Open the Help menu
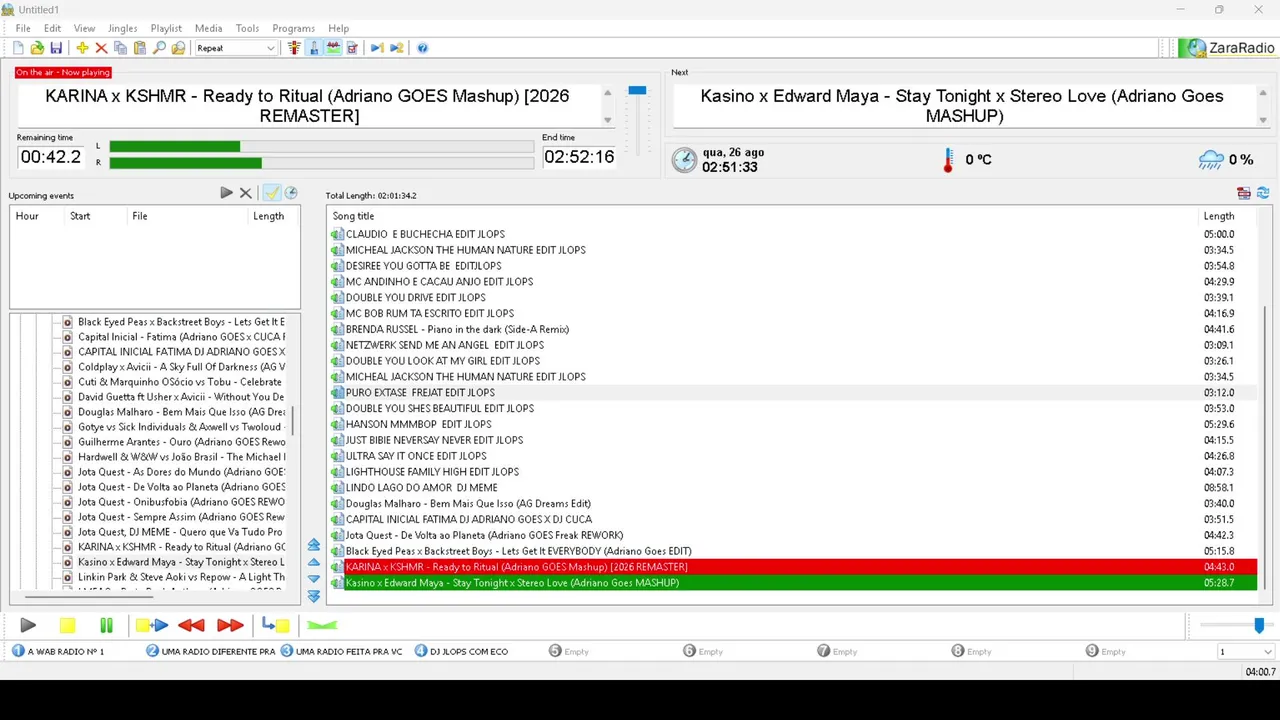 pyautogui.click(x=339, y=28)
